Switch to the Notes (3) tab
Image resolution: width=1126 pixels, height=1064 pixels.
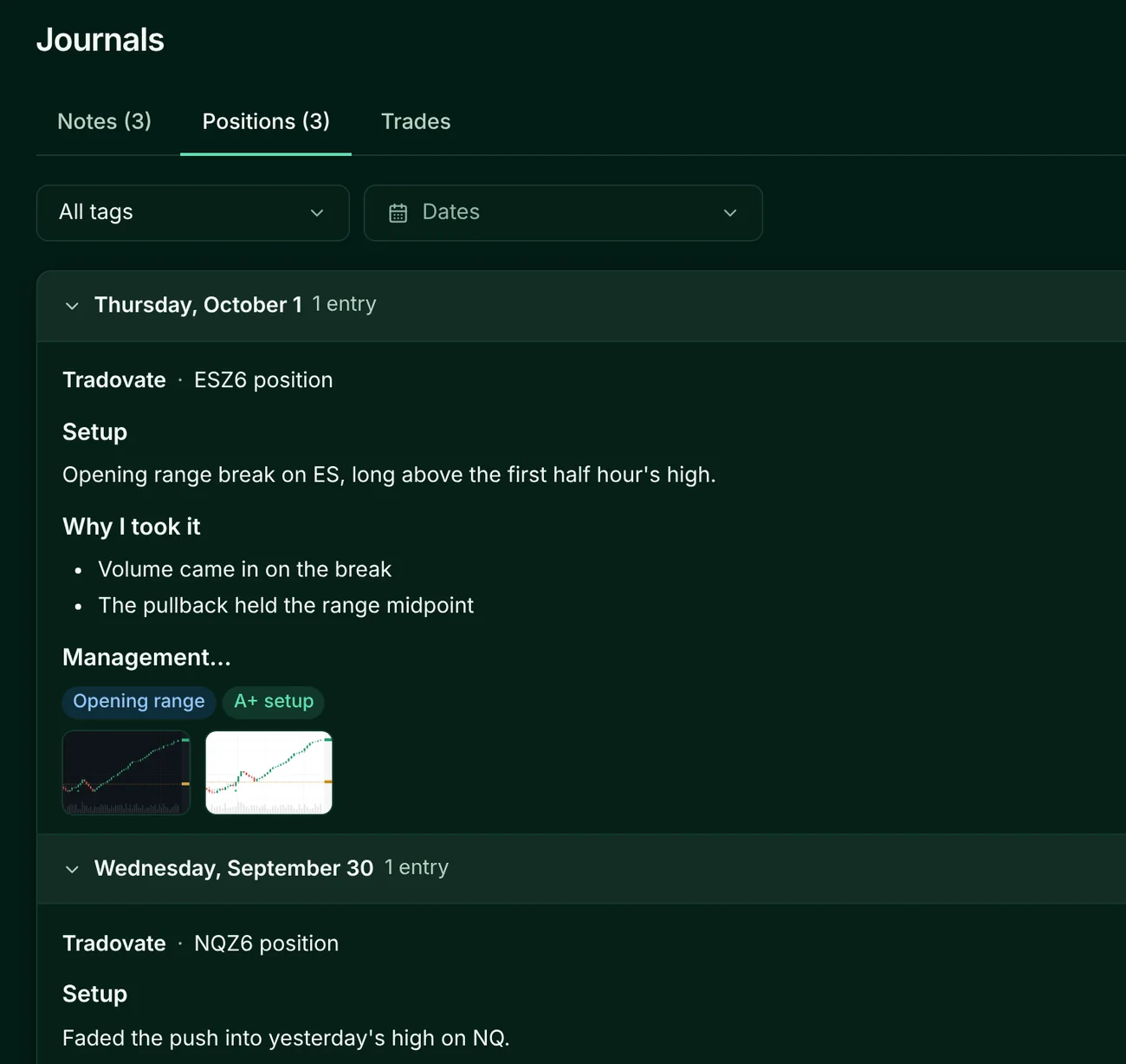[104, 121]
